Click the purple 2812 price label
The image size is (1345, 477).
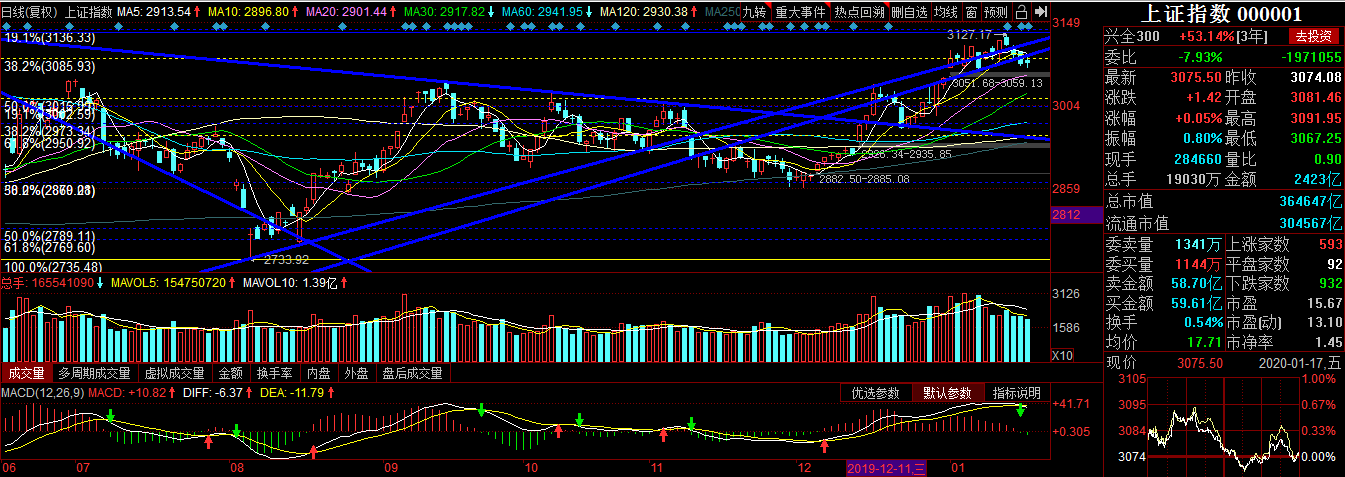(x=1064, y=214)
